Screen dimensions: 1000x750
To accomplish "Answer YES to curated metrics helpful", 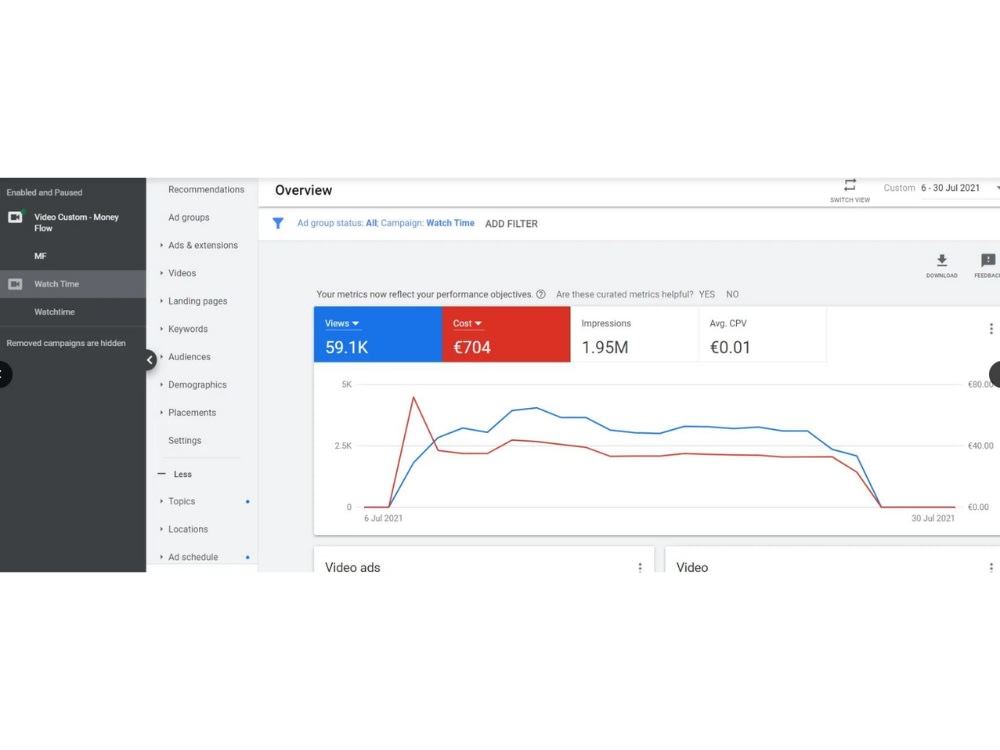I will tap(707, 294).
